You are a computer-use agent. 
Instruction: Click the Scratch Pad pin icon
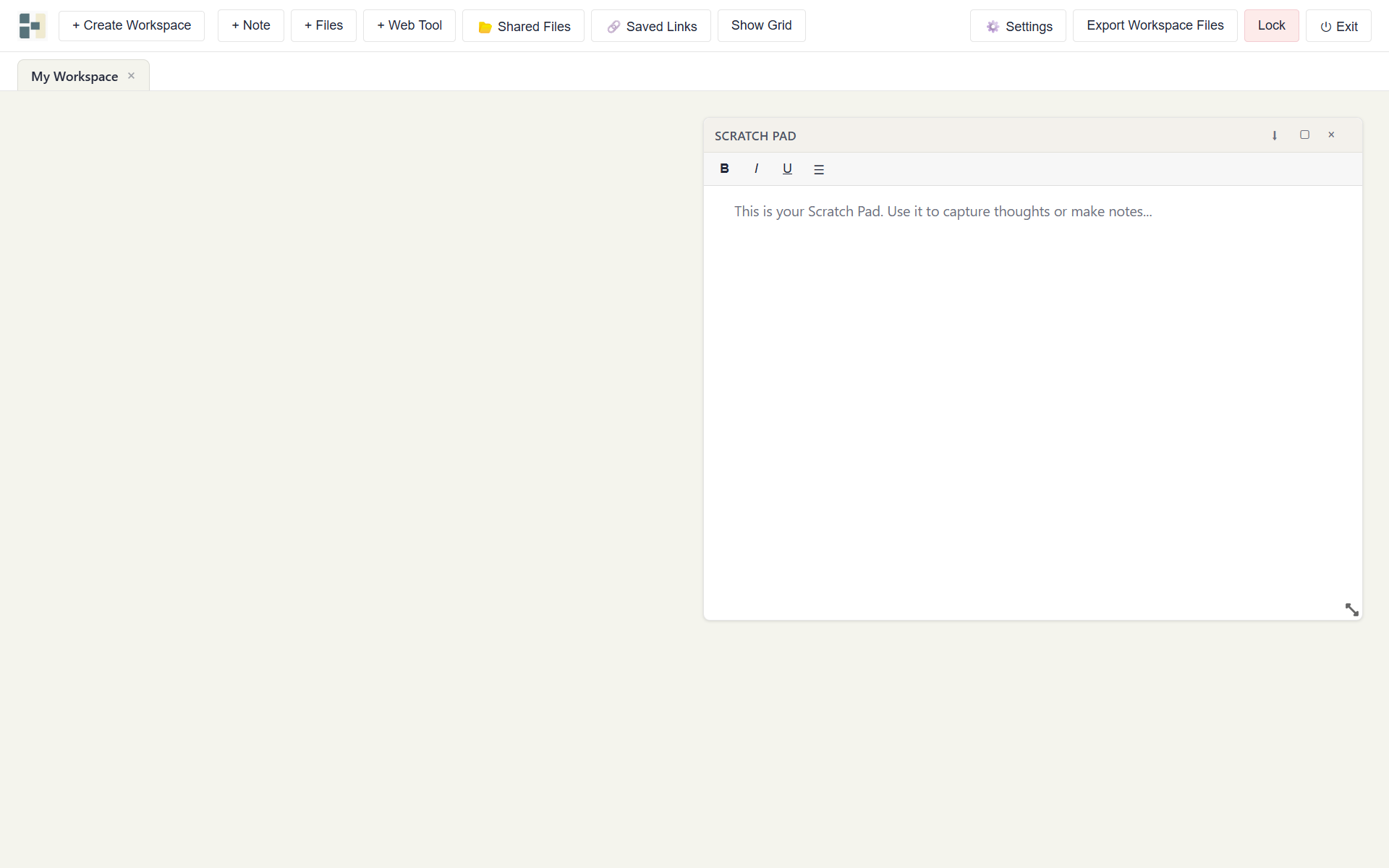click(1275, 135)
